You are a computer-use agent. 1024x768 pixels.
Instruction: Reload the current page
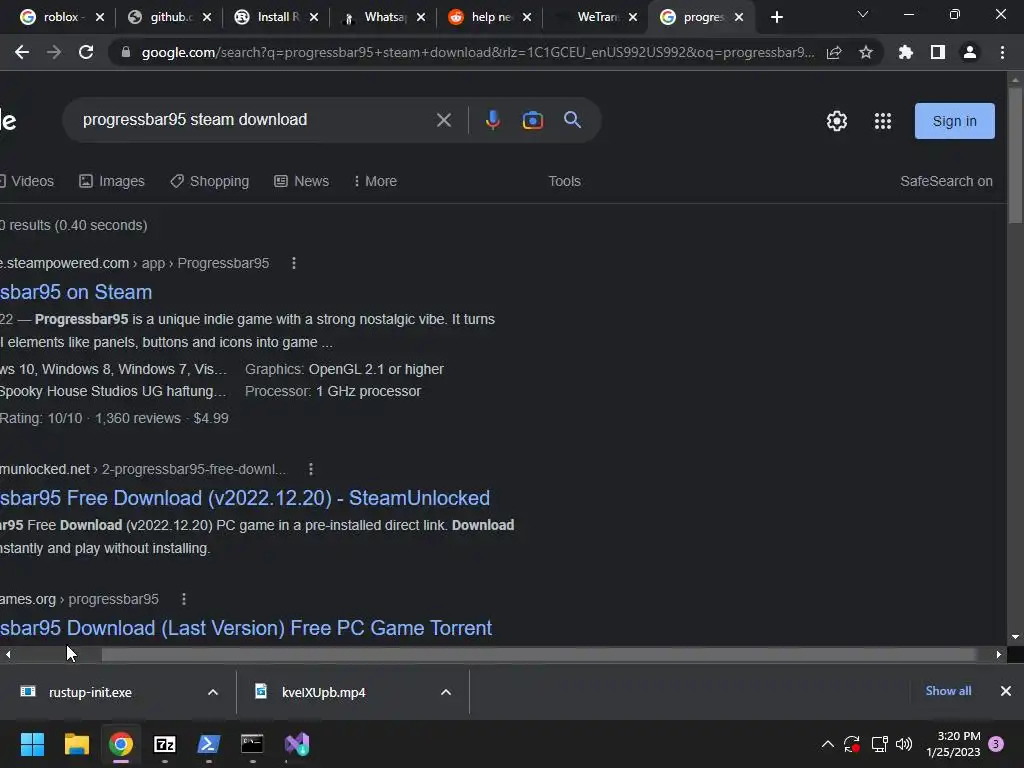pyautogui.click(x=86, y=52)
